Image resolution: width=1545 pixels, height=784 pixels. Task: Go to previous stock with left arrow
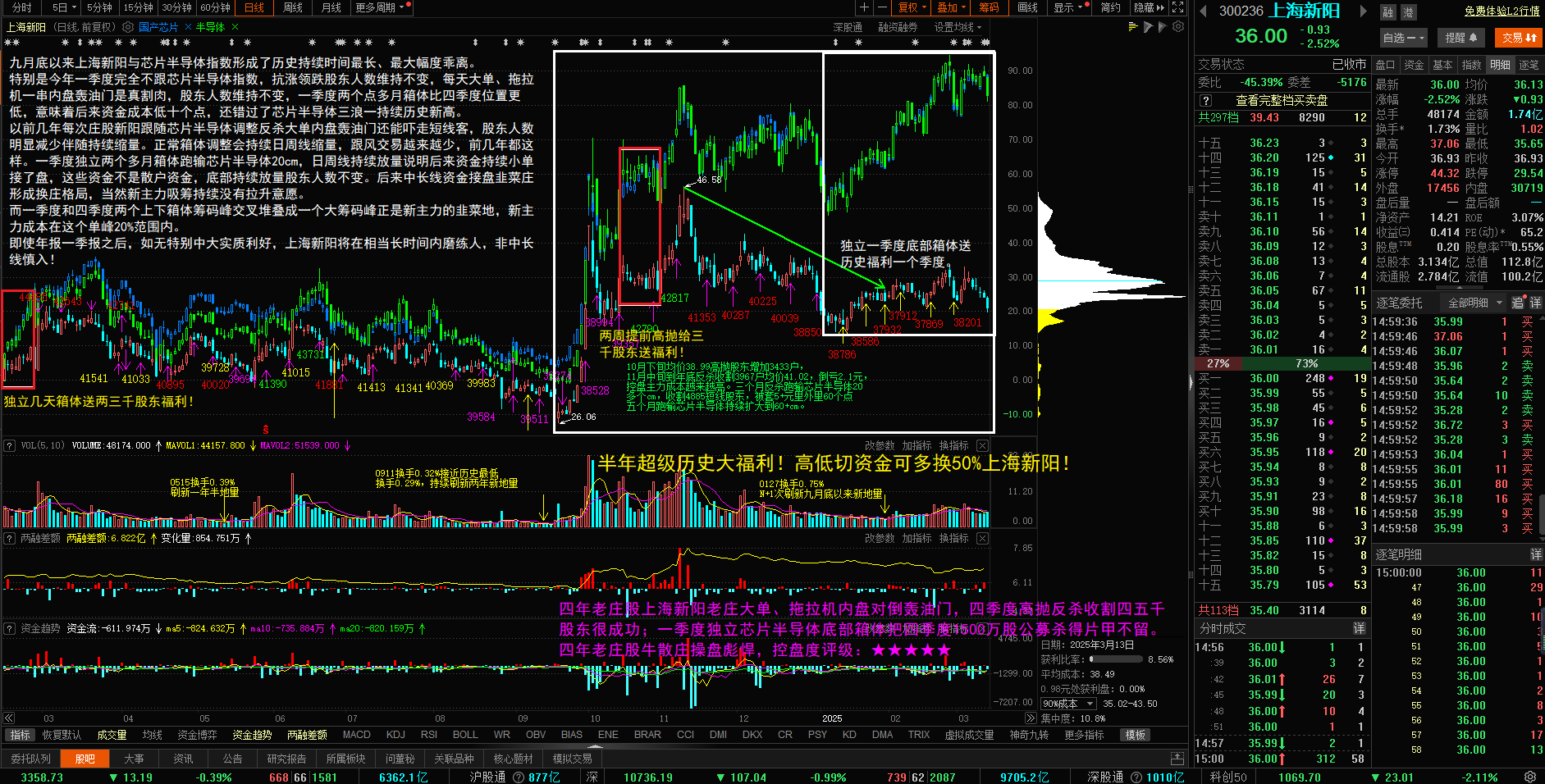coord(1203,11)
